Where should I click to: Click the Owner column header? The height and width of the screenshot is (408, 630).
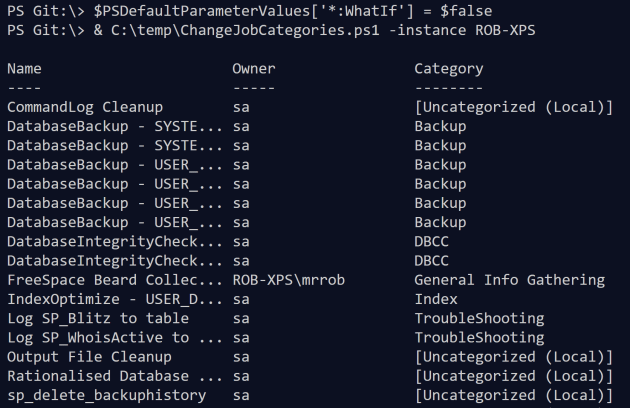253,70
